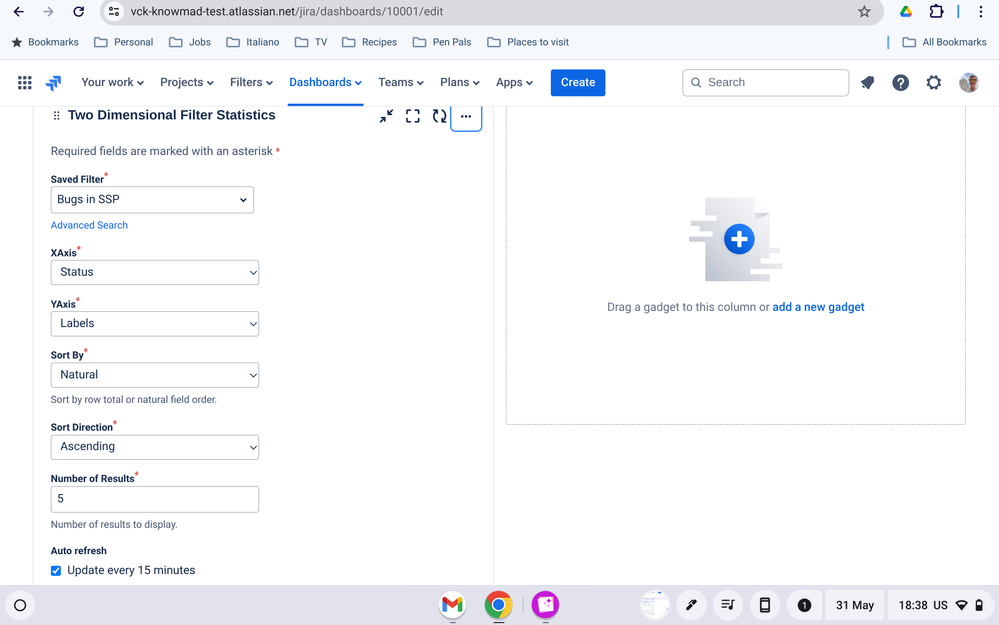Open the Teams menu
The height and width of the screenshot is (625, 999).
[x=401, y=82]
